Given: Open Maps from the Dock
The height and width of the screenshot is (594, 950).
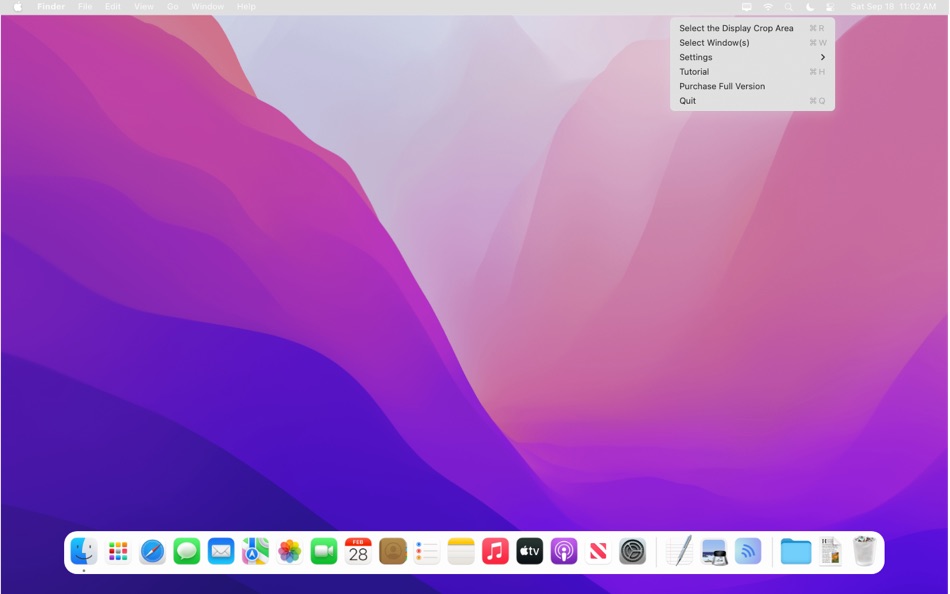Looking at the screenshot, I should click(x=254, y=551).
